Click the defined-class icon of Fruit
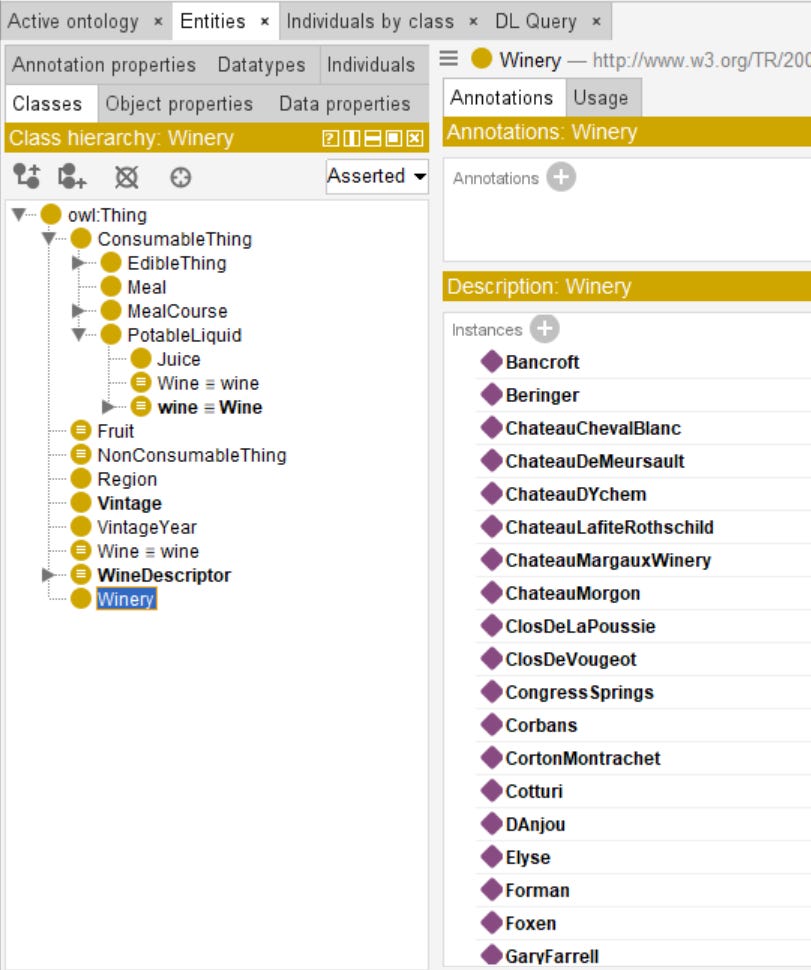Viewport: 811px width, 970px height. click(81, 430)
